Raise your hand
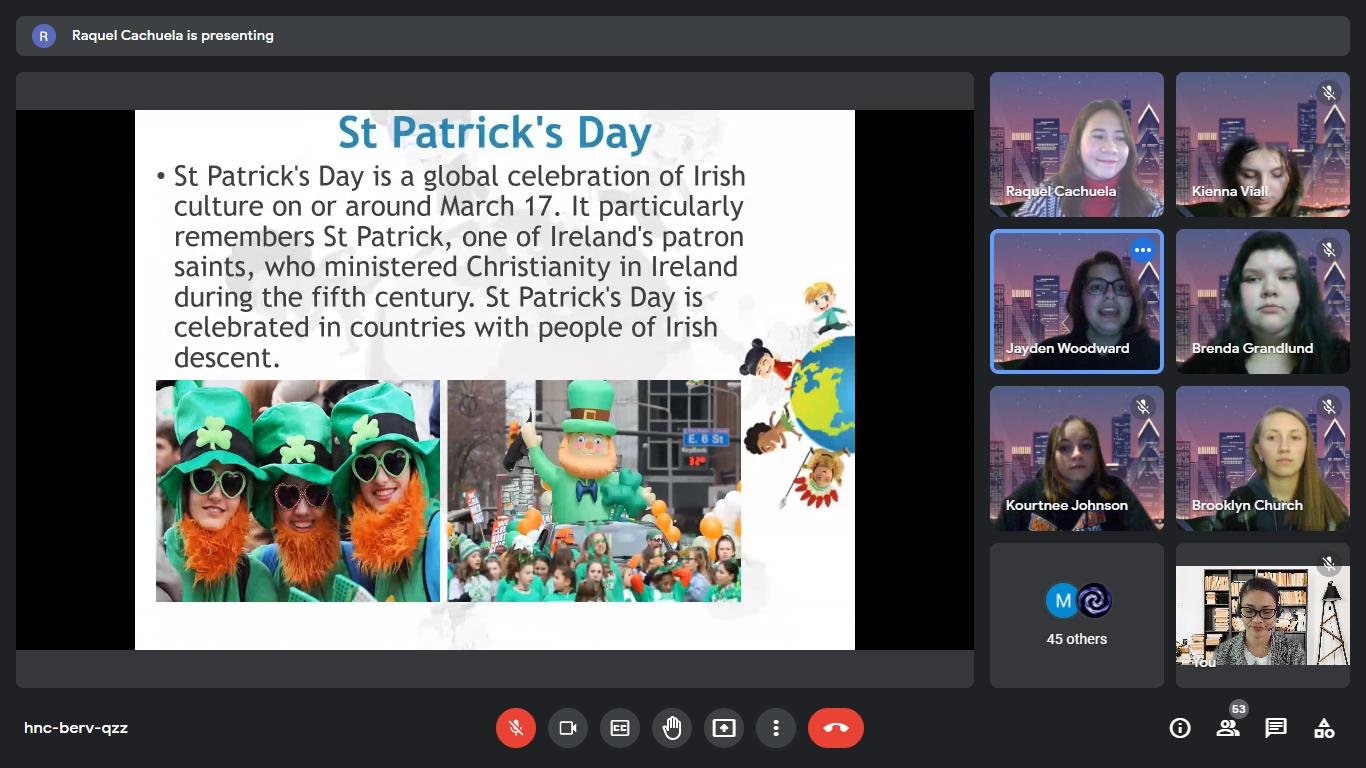The image size is (1366, 768). point(672,728)
